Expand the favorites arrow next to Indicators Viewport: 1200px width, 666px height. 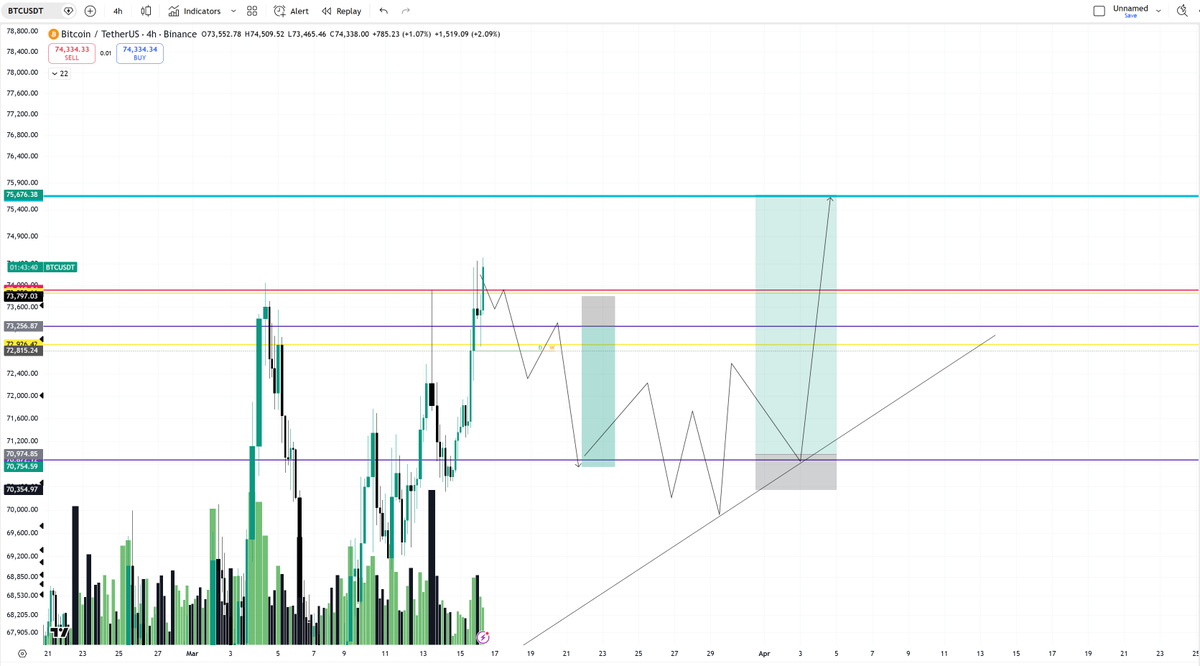(x=233, y=11)
